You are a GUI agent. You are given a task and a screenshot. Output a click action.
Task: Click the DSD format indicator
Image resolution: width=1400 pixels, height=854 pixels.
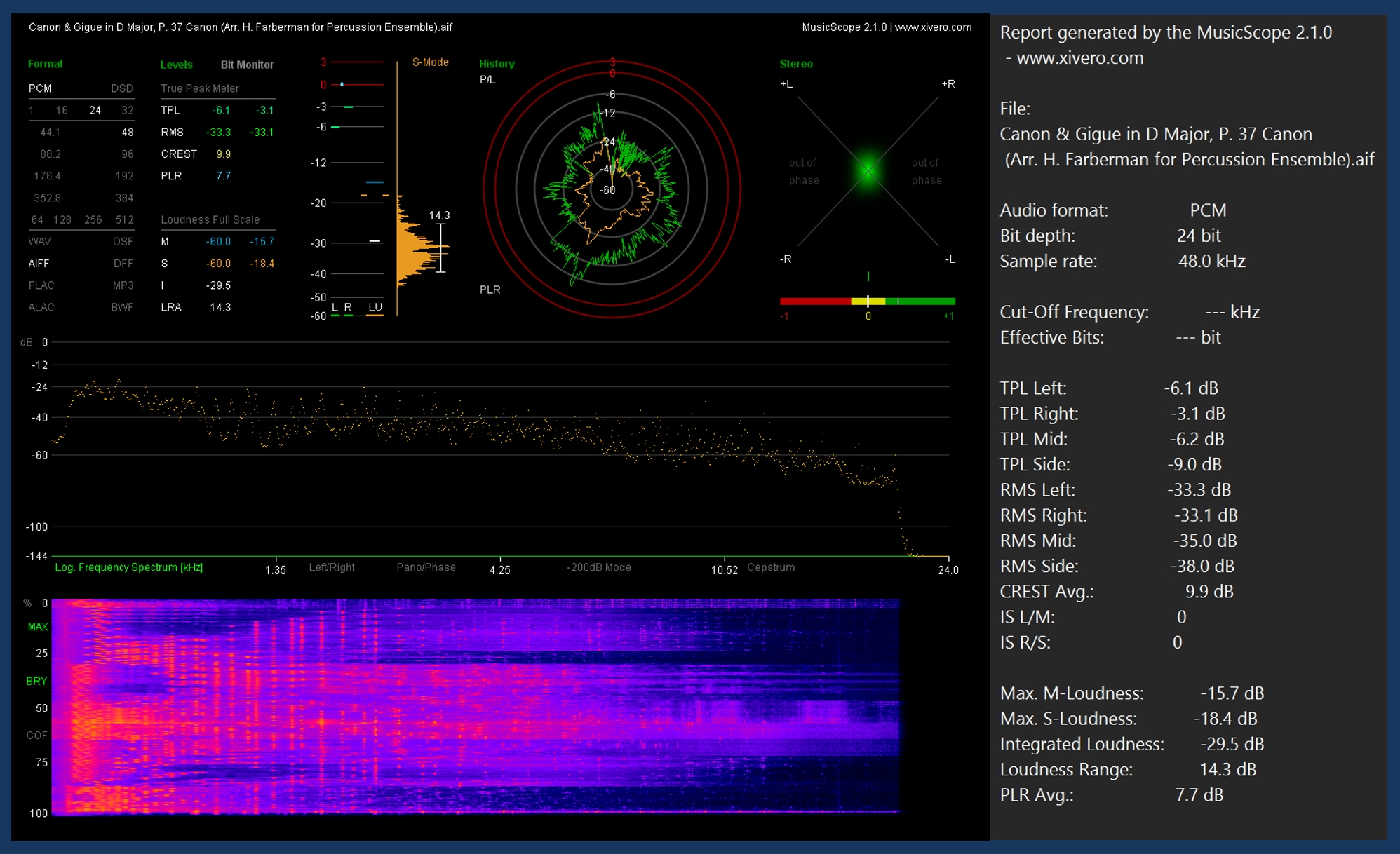coord(122,88)
